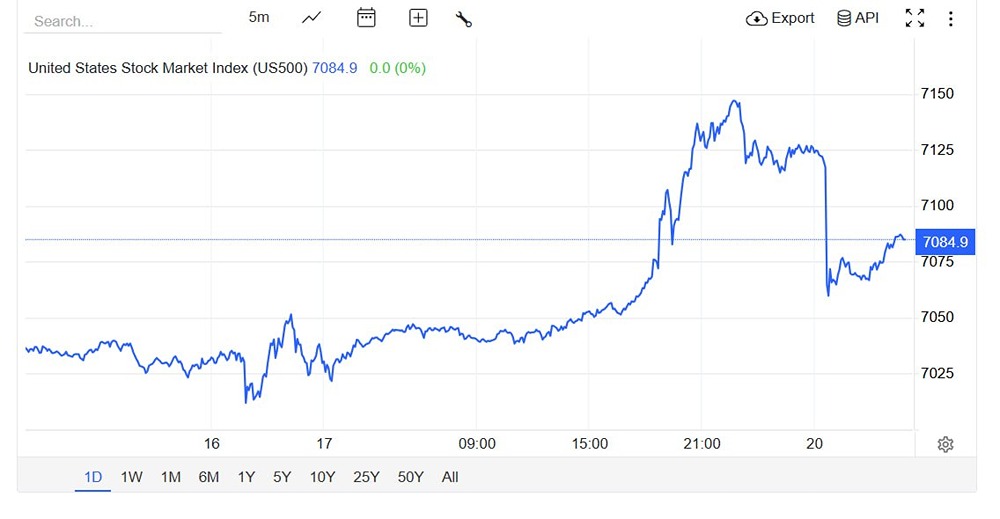Open the 5m interval dropdown
The height and width of the screenshot is (519, 1000).
(x=259, y=18)
